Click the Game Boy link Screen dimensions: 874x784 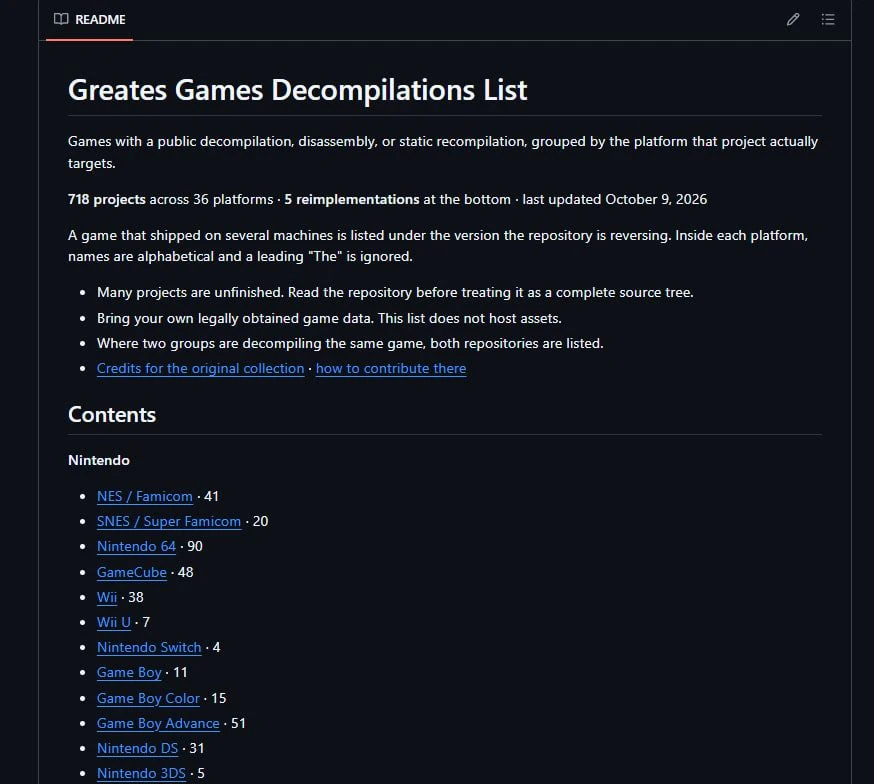(x=129, y=673)
